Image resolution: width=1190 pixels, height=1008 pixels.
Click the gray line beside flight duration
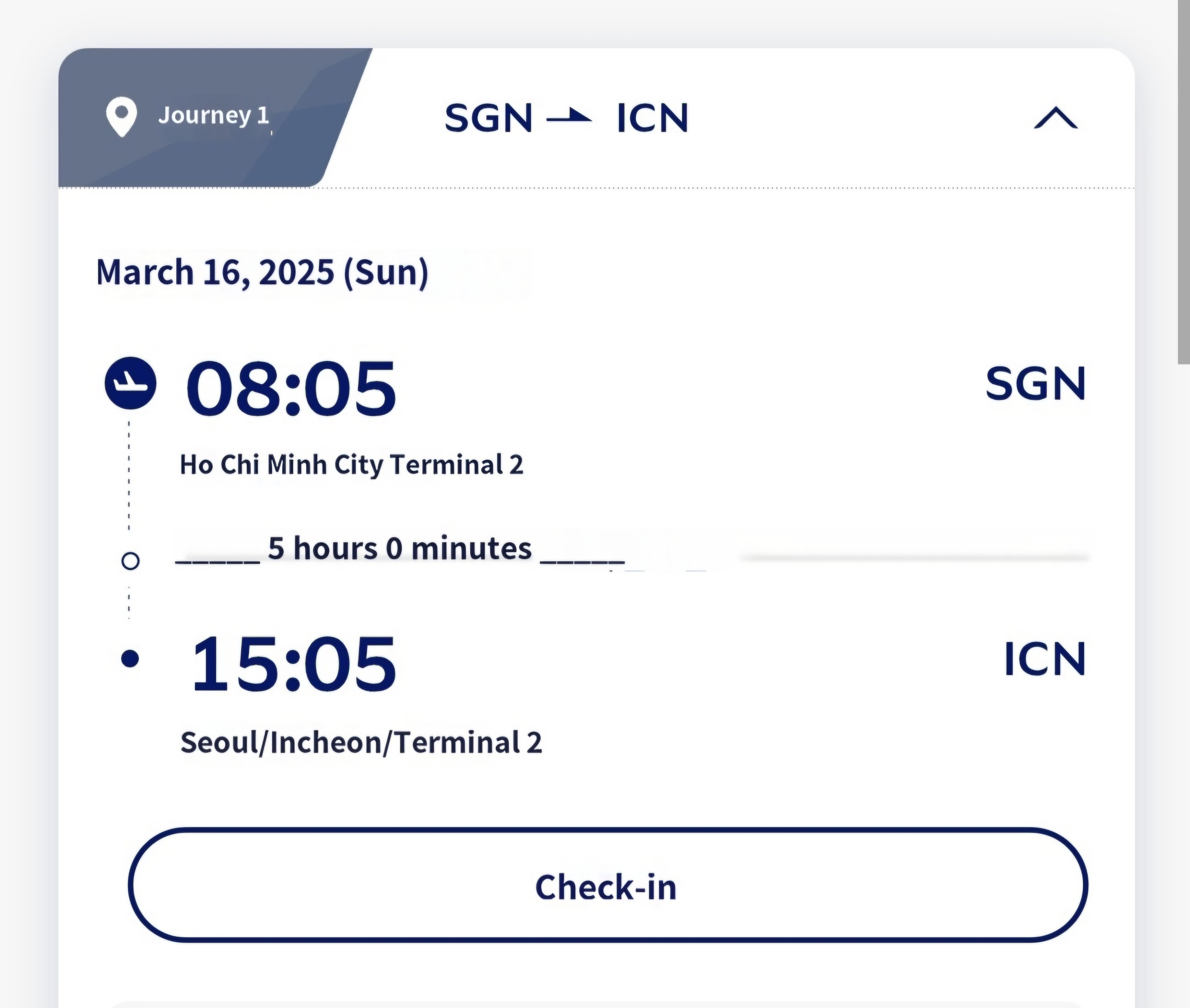[x=915, y=557]
